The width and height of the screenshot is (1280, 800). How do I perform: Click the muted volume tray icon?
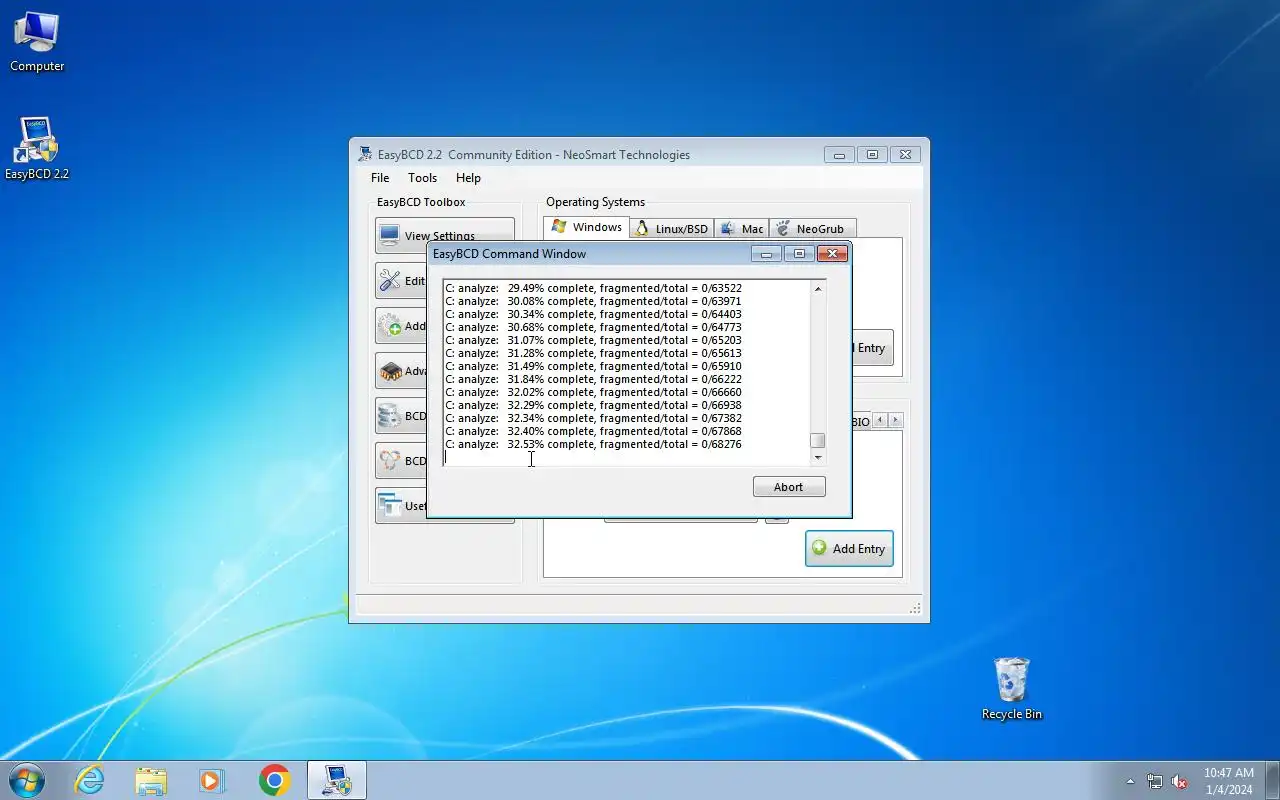pyautogui.click(x=1180, y=781)
